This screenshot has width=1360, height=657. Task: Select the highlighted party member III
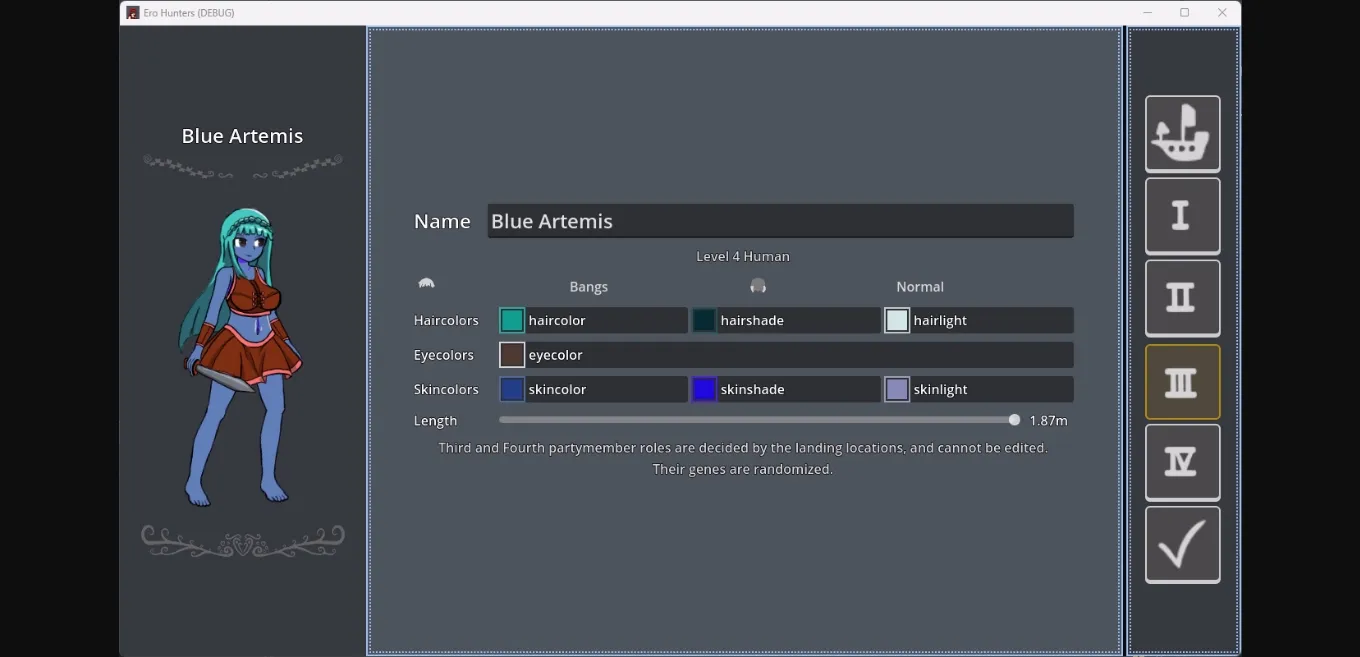point(1183,380)
